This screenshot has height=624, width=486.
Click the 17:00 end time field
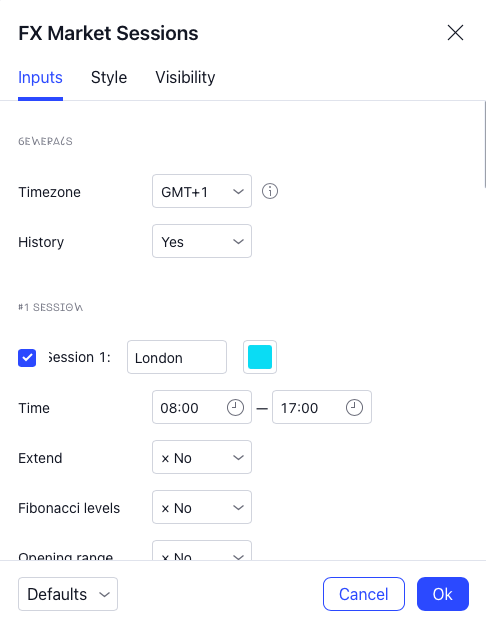pos(322,407)
